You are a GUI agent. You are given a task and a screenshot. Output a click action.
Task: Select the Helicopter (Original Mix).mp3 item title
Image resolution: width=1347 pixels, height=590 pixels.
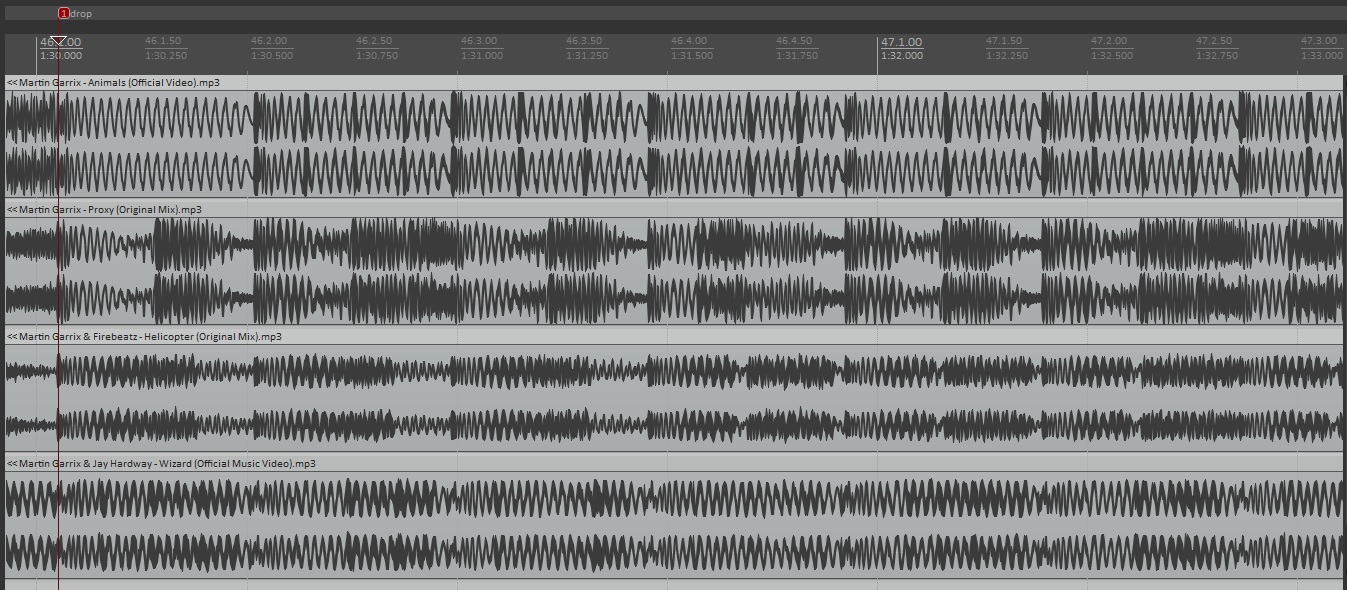pyautogui.click(x=144, y=337)
